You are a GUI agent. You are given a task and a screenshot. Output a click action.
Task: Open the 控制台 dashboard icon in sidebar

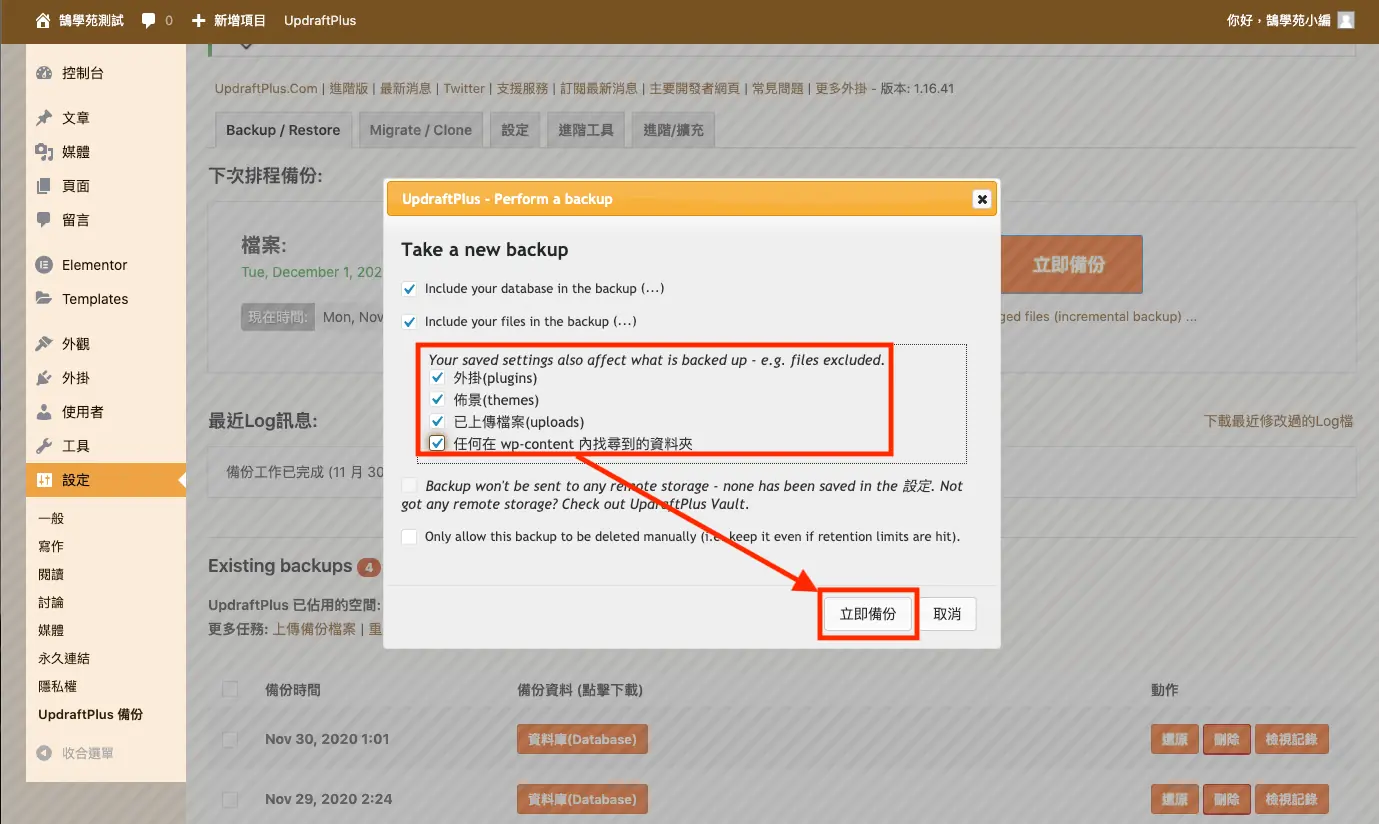(x=44, y=73)
